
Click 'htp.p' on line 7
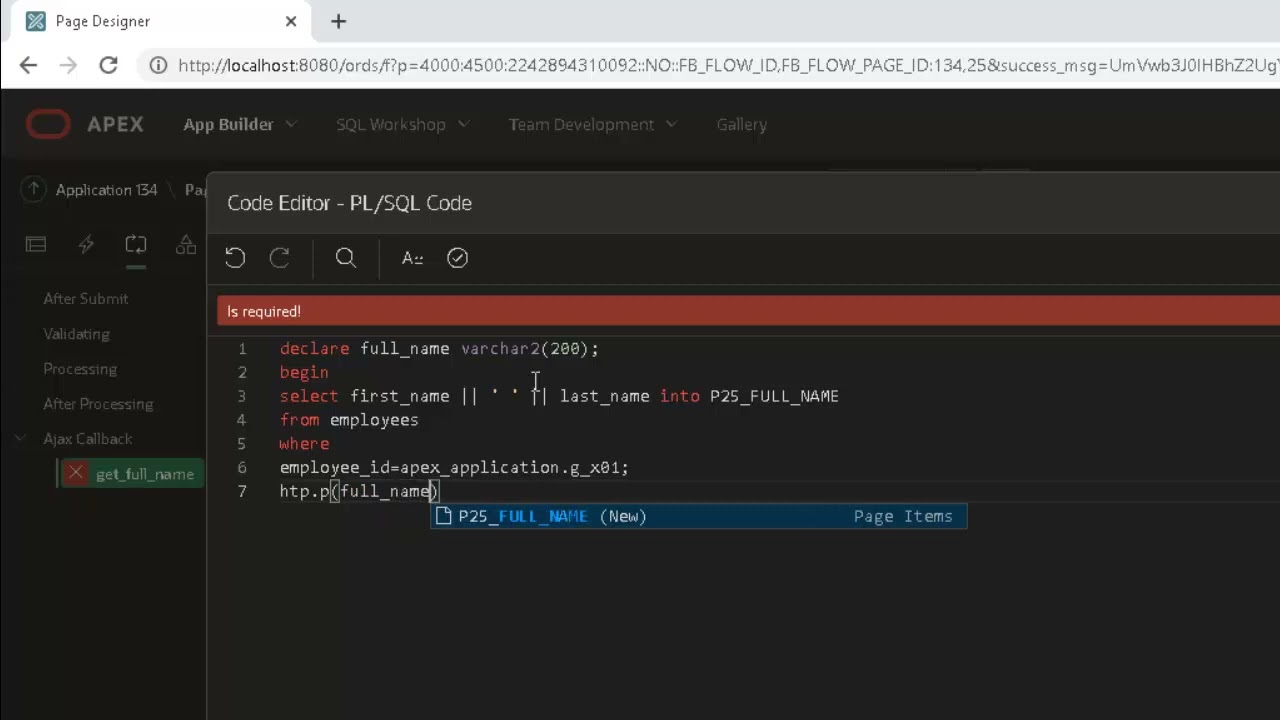tap(305, 491)
